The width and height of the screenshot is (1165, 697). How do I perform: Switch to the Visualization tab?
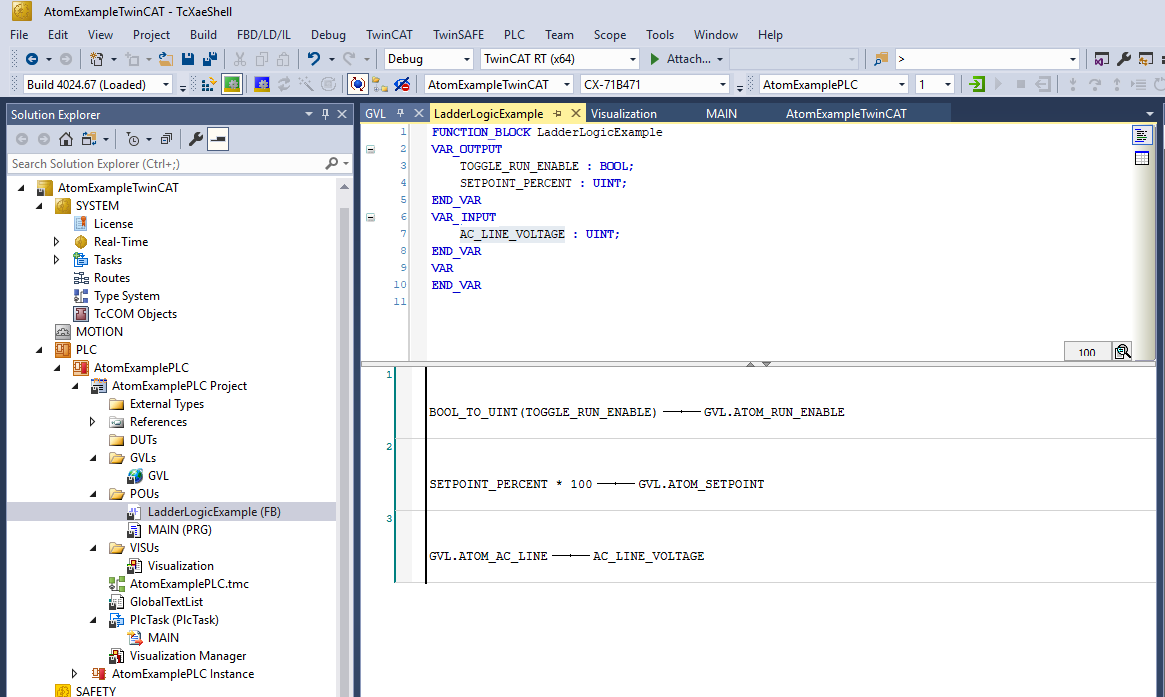pos(623,113)
